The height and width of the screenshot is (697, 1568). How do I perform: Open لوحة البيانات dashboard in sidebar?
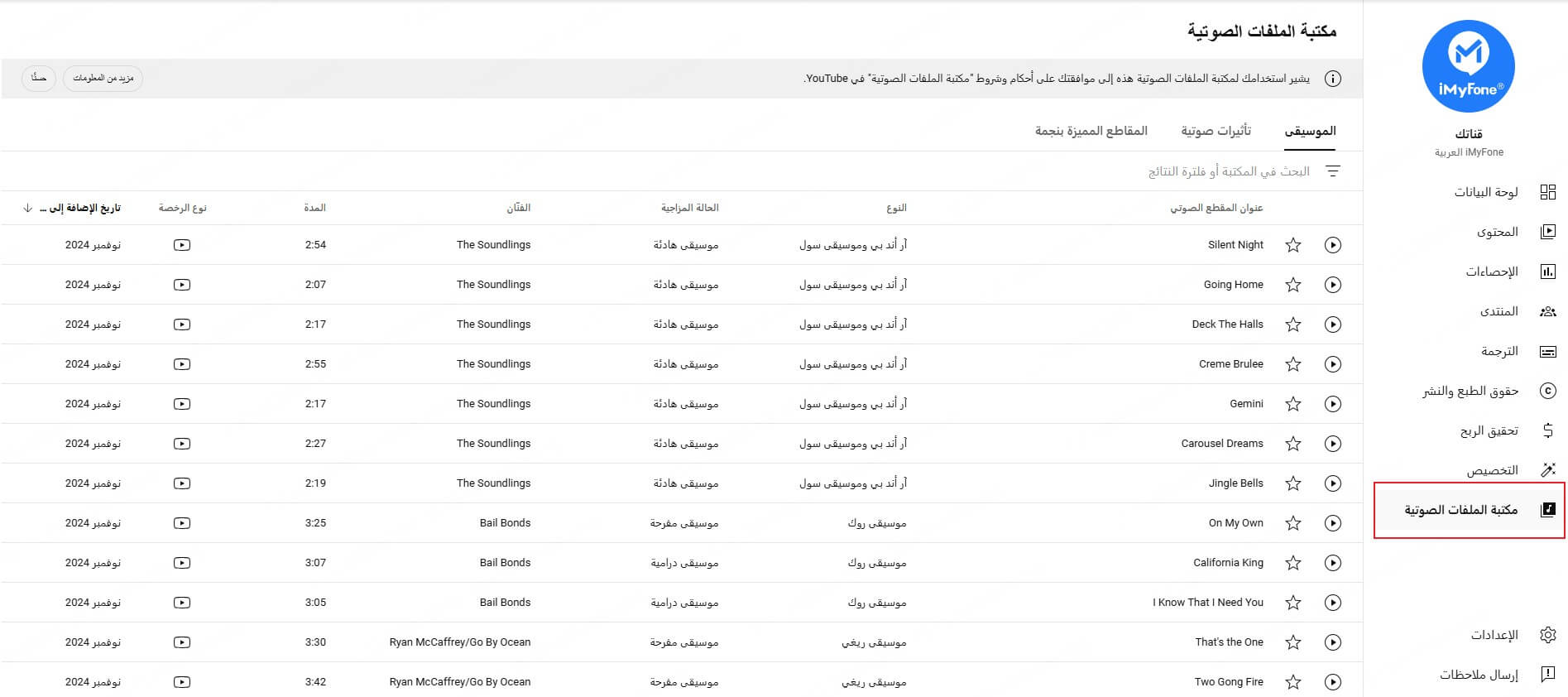1504,192
